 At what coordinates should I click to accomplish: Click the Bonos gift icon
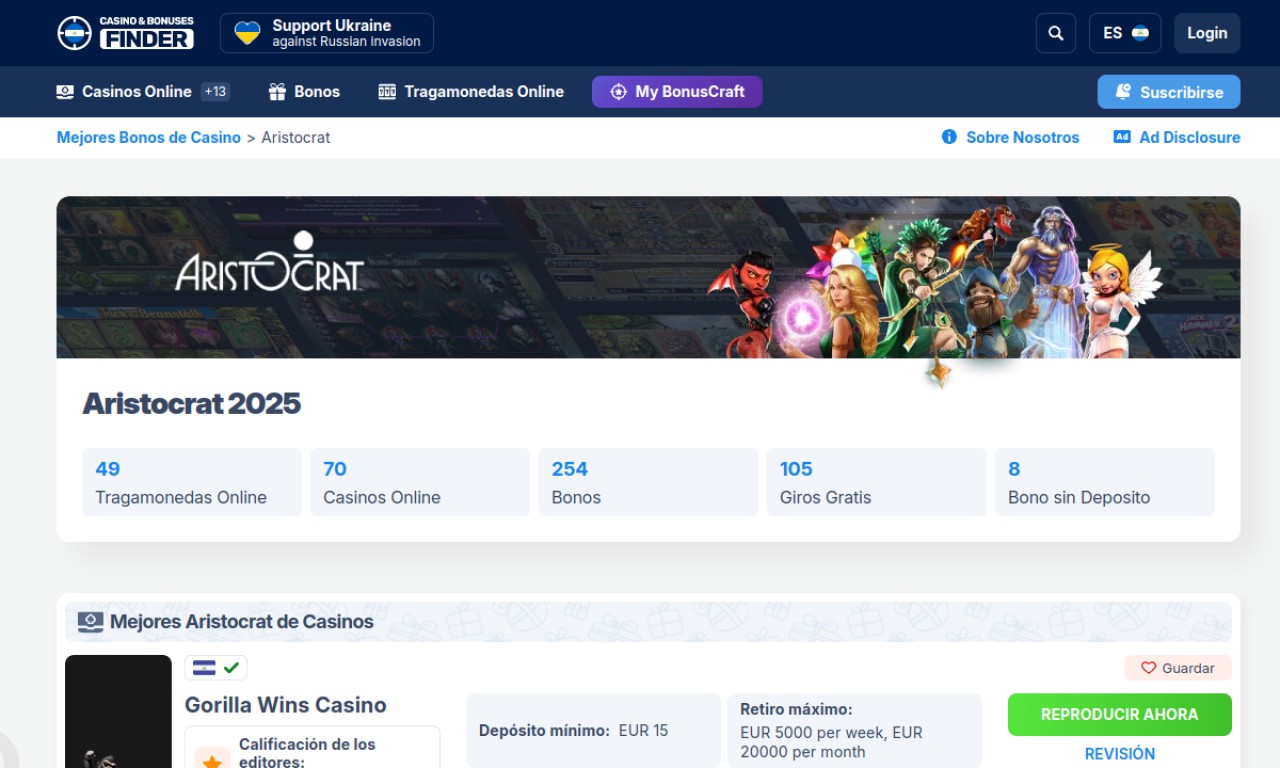pos(277,92)
